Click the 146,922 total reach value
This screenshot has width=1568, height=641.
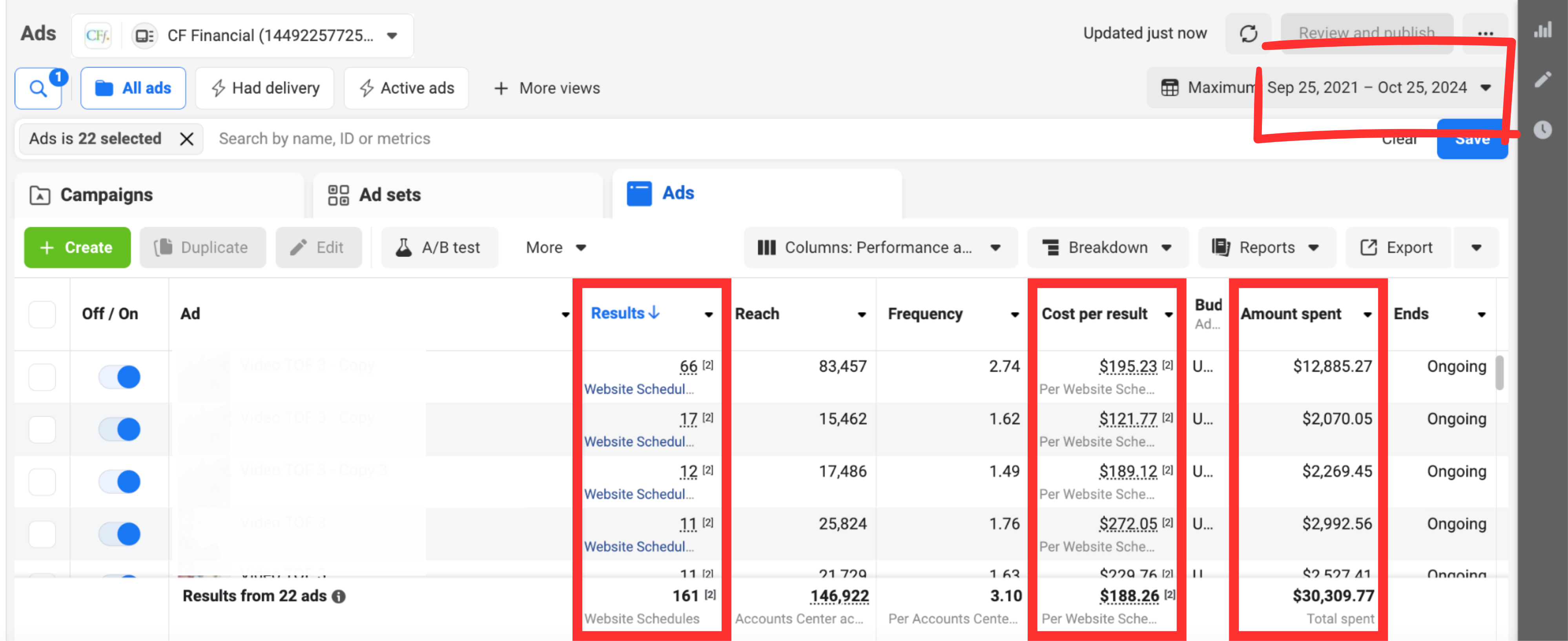[x=839, y=597]
